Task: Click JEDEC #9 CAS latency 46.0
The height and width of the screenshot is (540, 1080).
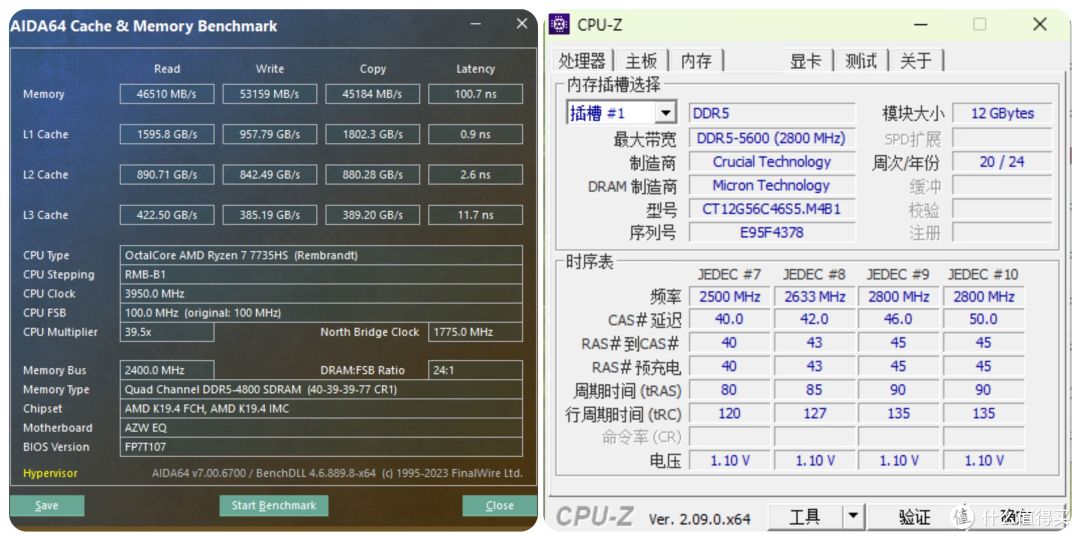Action: point(898,320)
